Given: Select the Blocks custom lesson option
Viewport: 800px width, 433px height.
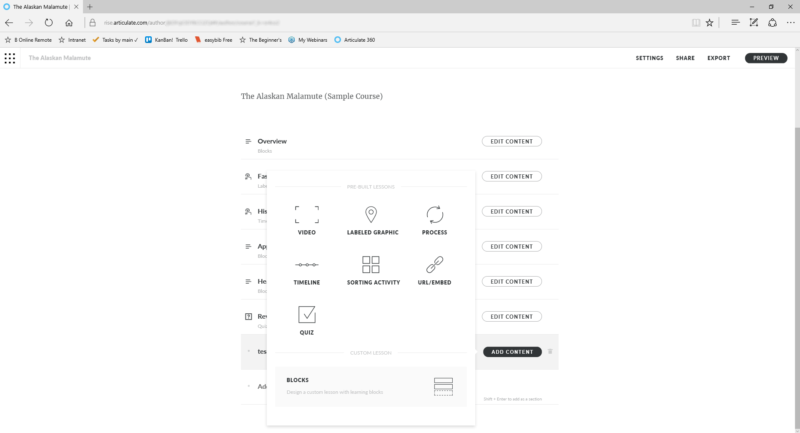Looking at the screenshot, I should [371, 387].
